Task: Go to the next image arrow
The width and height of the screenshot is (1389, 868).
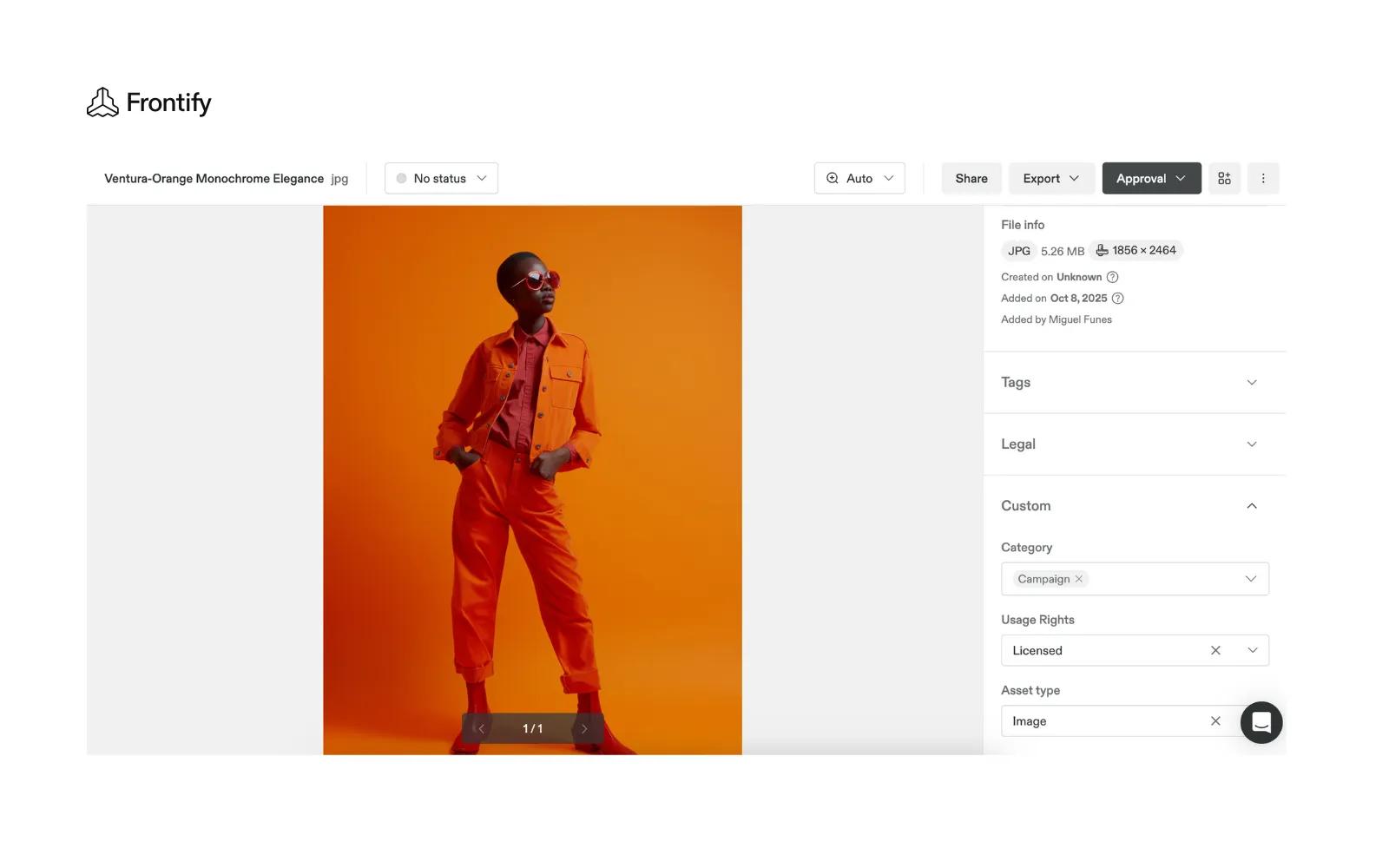Action: coord(584,729)
